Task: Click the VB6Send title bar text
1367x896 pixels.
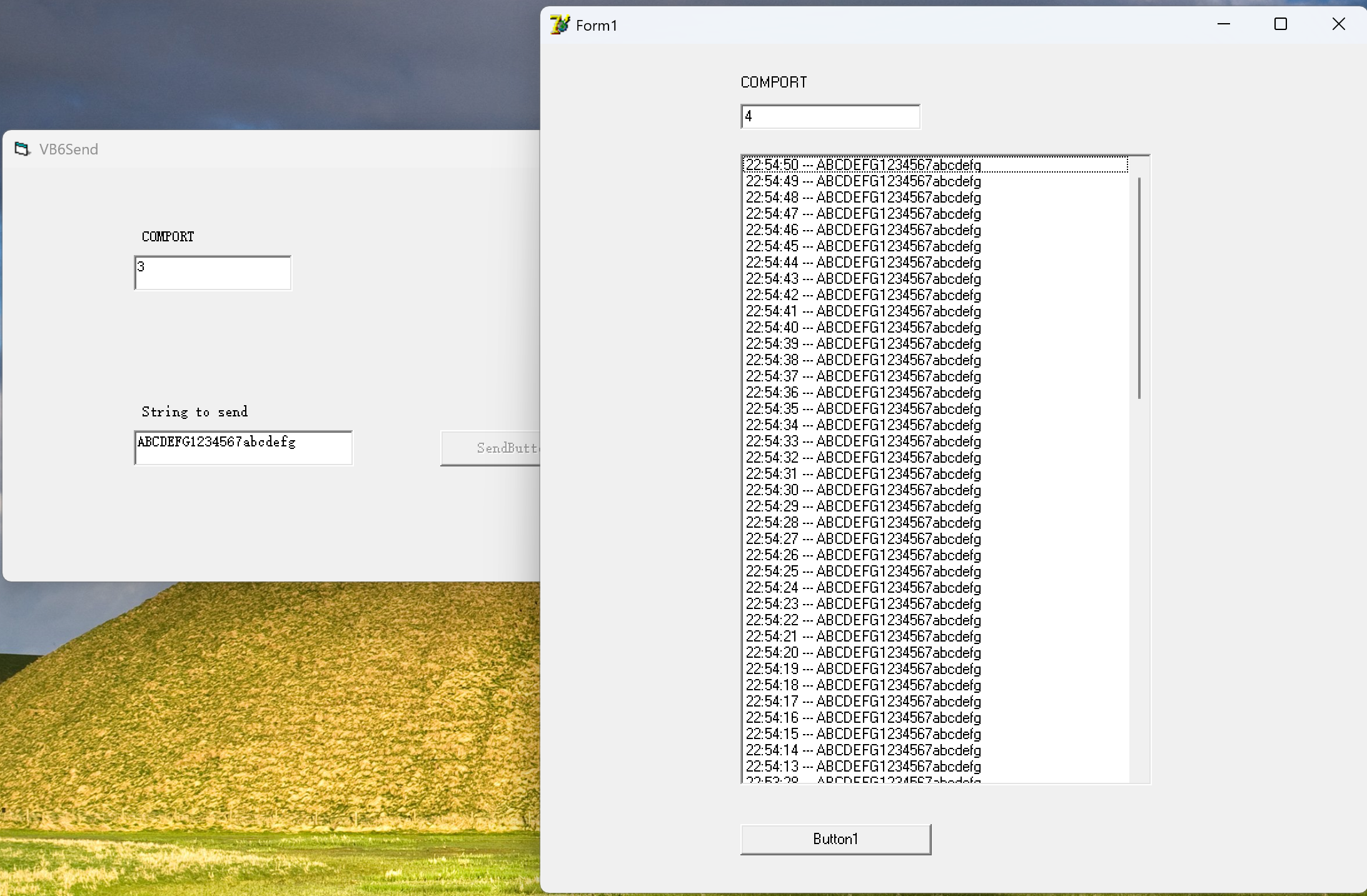Action: pyautogui.click(x=69, y=149)
